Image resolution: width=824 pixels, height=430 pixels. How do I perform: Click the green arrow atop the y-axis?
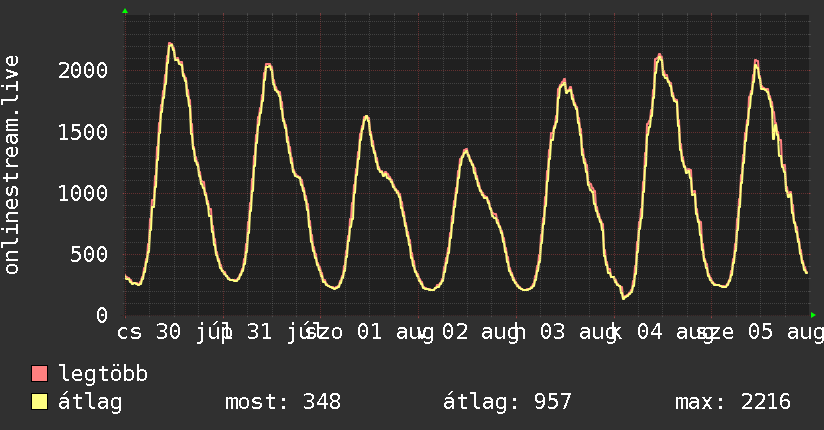pos(125,11)
